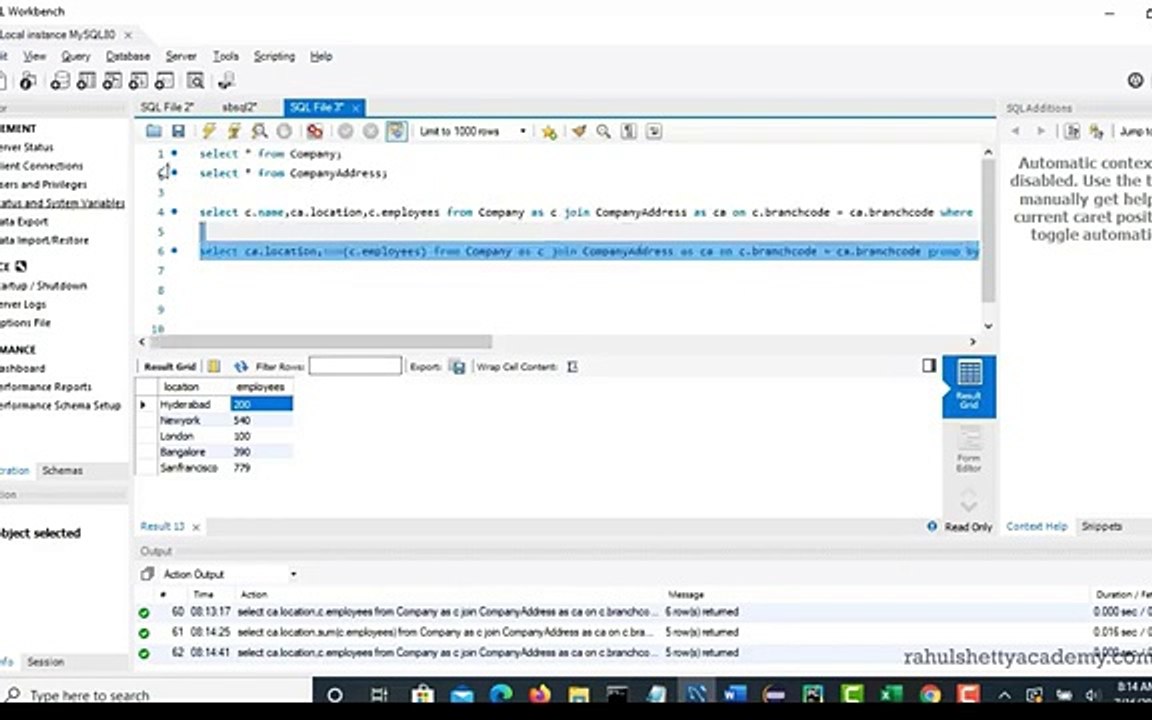This screenshot has width=1152, height=720.
Task: Click the new schema icon in the main toolbar
Action: [60, 81]
